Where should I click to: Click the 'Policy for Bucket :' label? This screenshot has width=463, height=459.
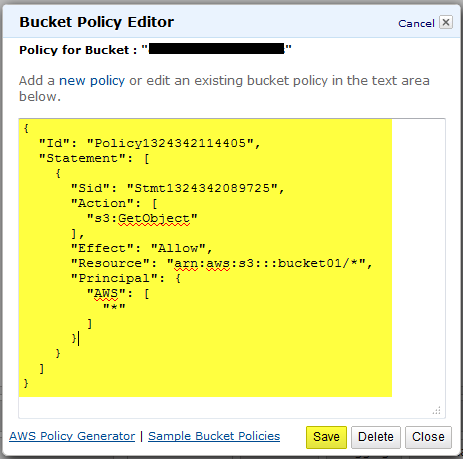(78, 50)
